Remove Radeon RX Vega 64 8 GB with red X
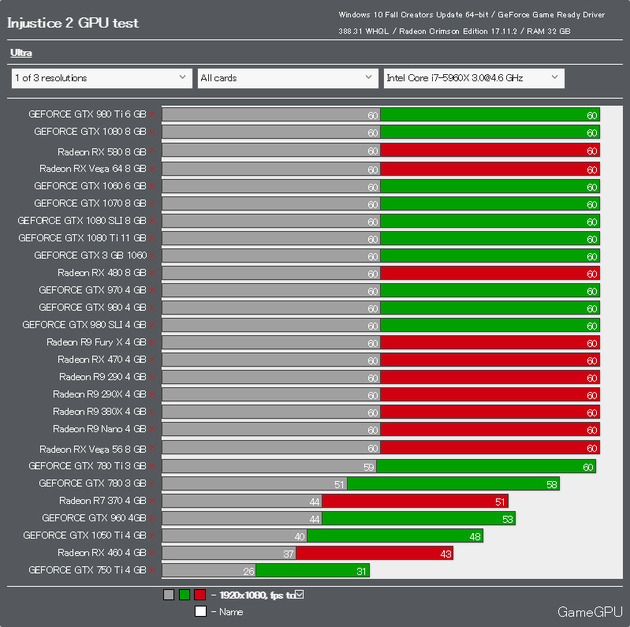This screenshot has width=630, height=627. pos(152,169)
